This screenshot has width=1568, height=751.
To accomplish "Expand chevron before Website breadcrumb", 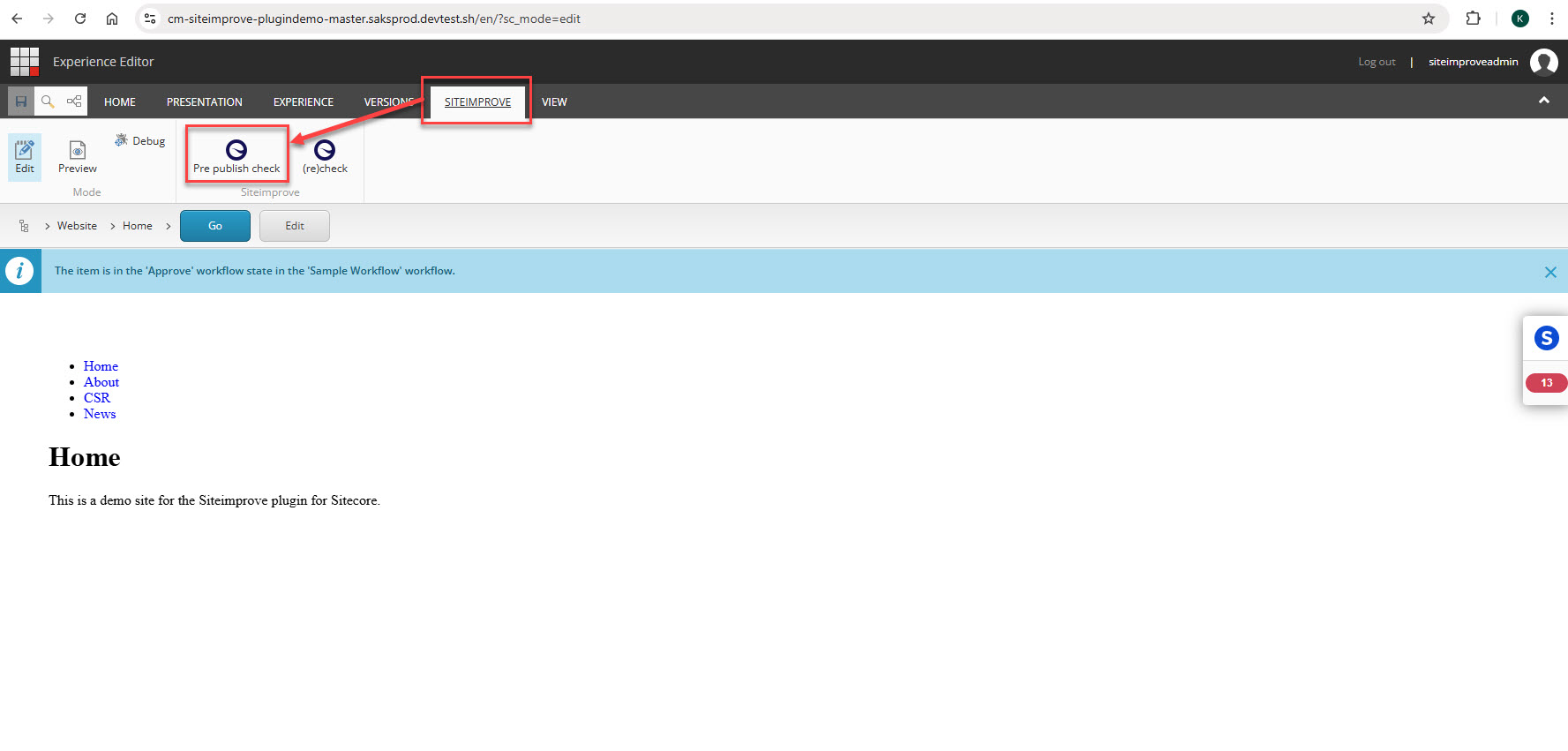I will pos(47,227).
